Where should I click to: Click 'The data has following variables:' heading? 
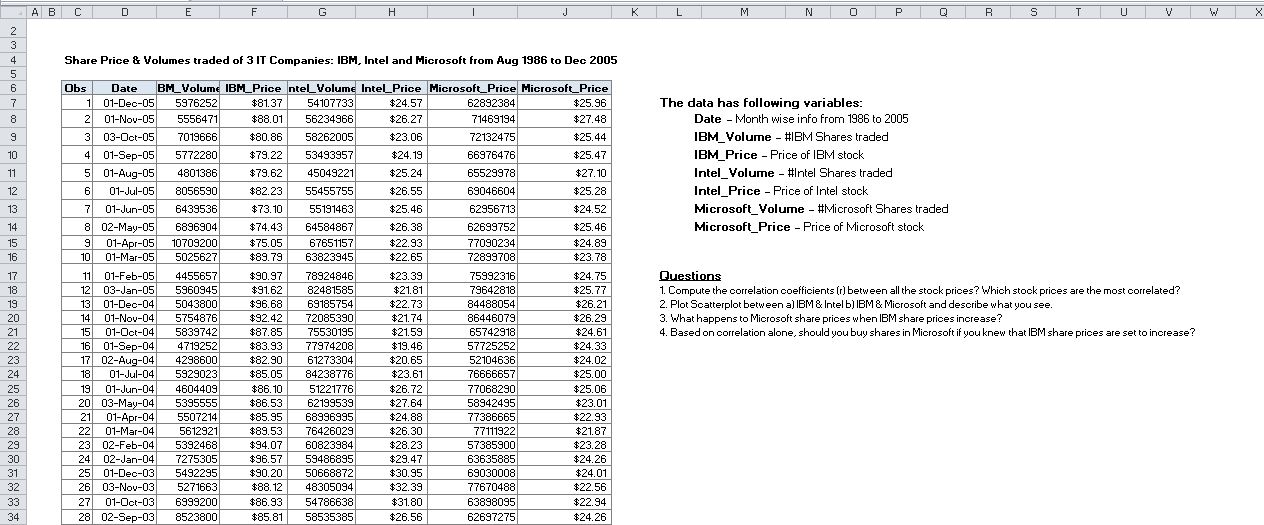pyautogui.click(x=761, y=103)
